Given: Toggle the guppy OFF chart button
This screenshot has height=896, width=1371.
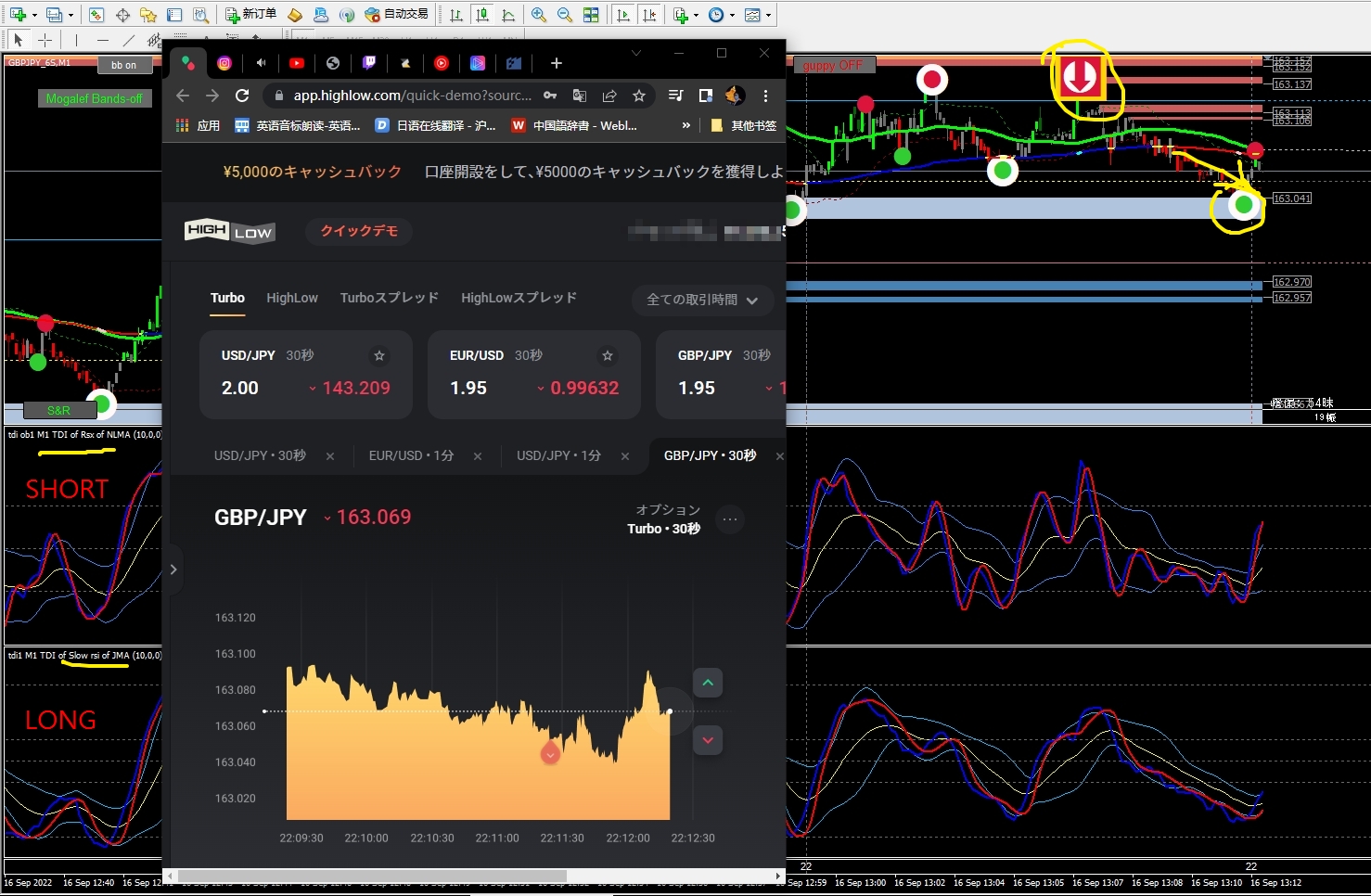Looking at the screenshot, I should click(x=832, y=65).
